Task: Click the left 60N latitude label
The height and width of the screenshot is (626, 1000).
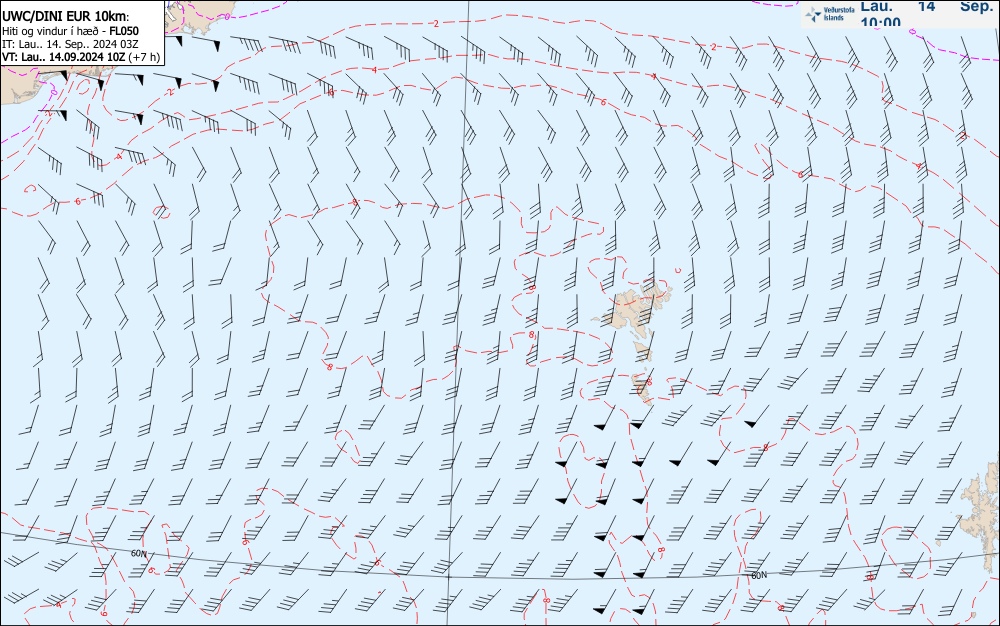Action: click(x=138, y=553)
